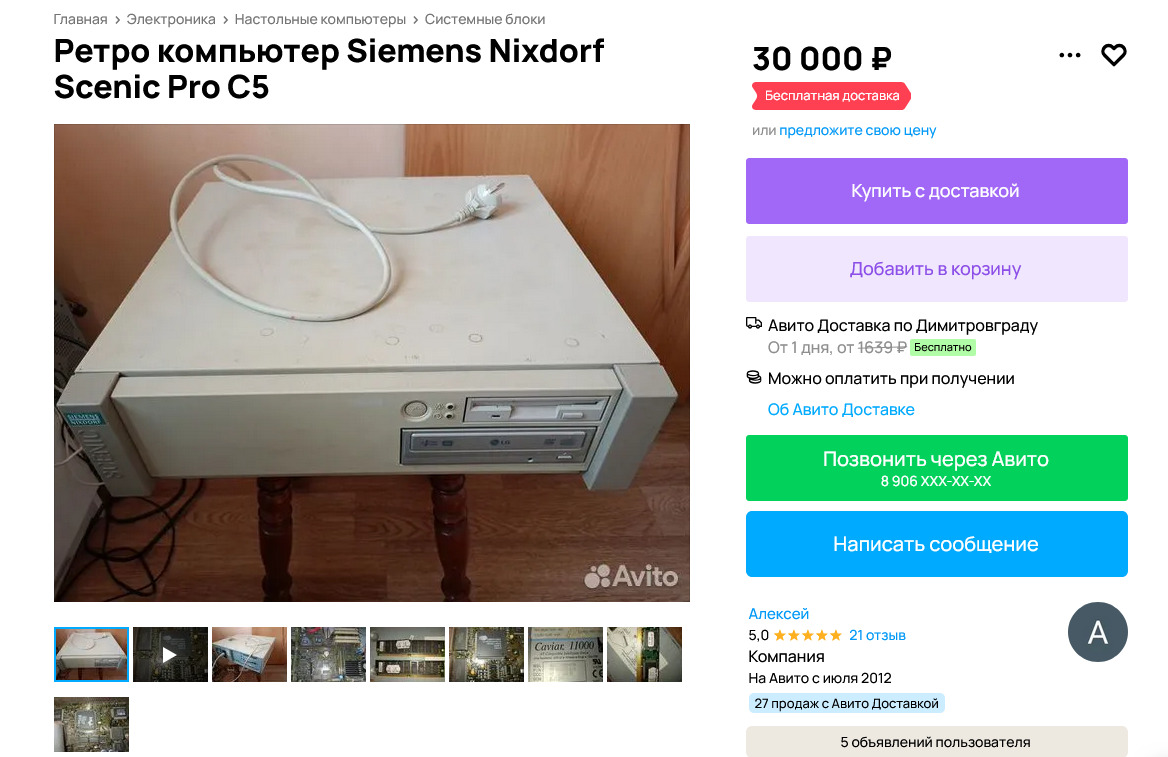Select the Caviar hard drive label thumbnail
The height and width of the screenshot is (757, 1168).
pyautogui.click(x=565, y=654)
